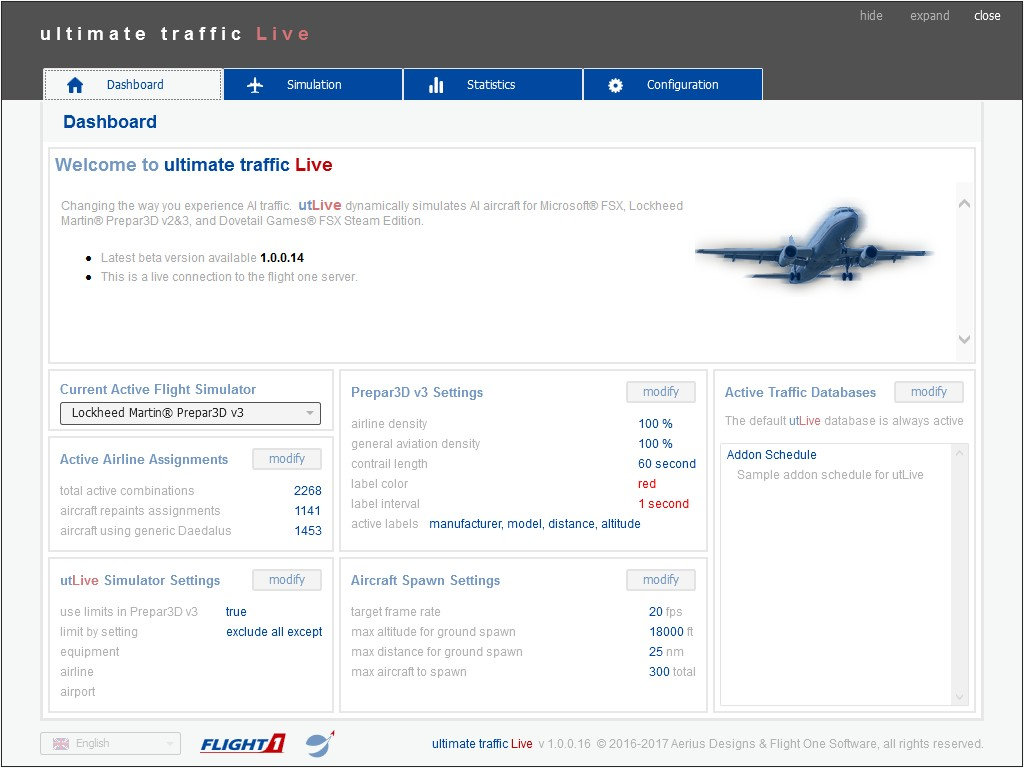Click 'Sample addon schedule for utLive' description
Image resolution: width=1024 pixels, height=768 pixels.
(x=830, y=475)
